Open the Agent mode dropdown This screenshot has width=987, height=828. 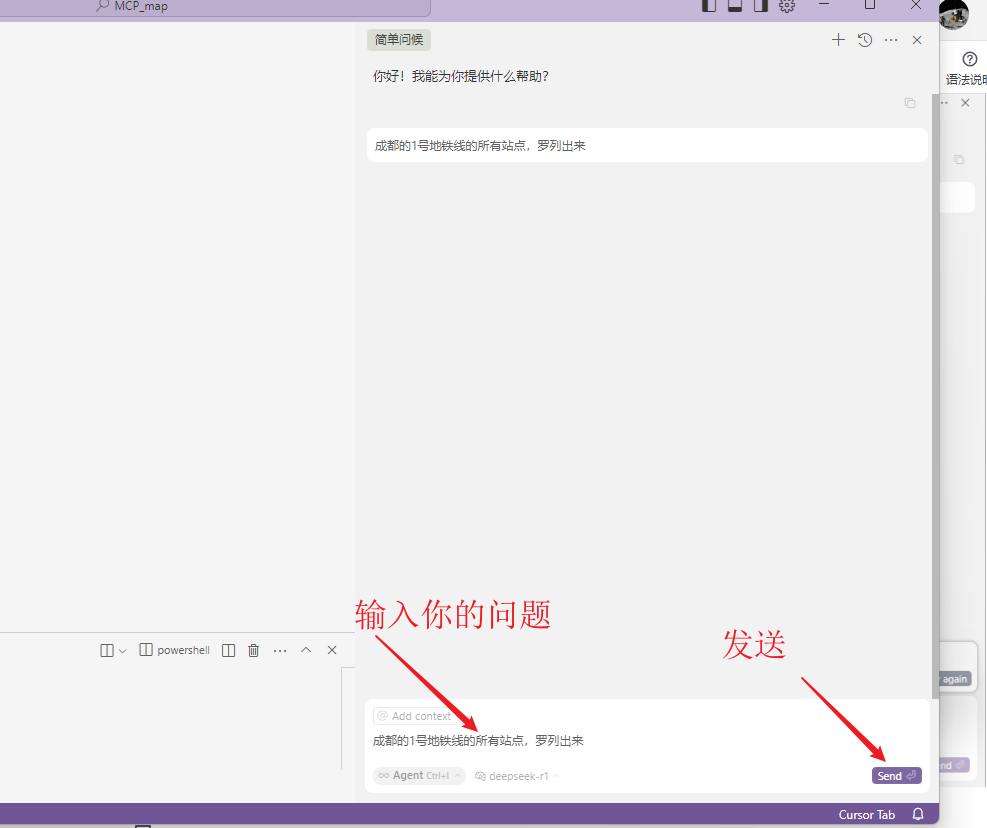tap(419, 776)
